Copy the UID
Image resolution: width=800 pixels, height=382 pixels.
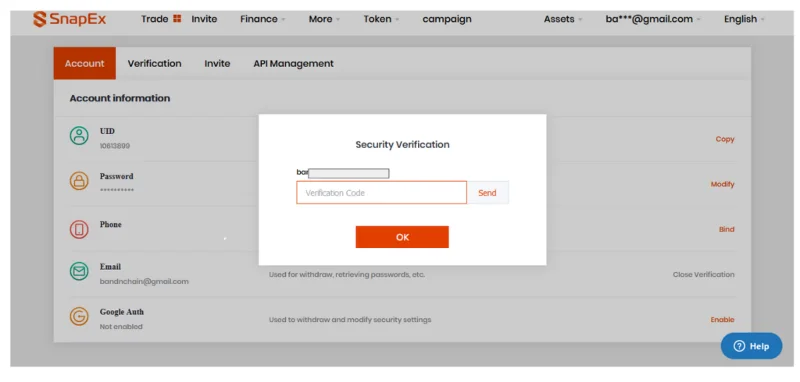click(x=724, y=139)
